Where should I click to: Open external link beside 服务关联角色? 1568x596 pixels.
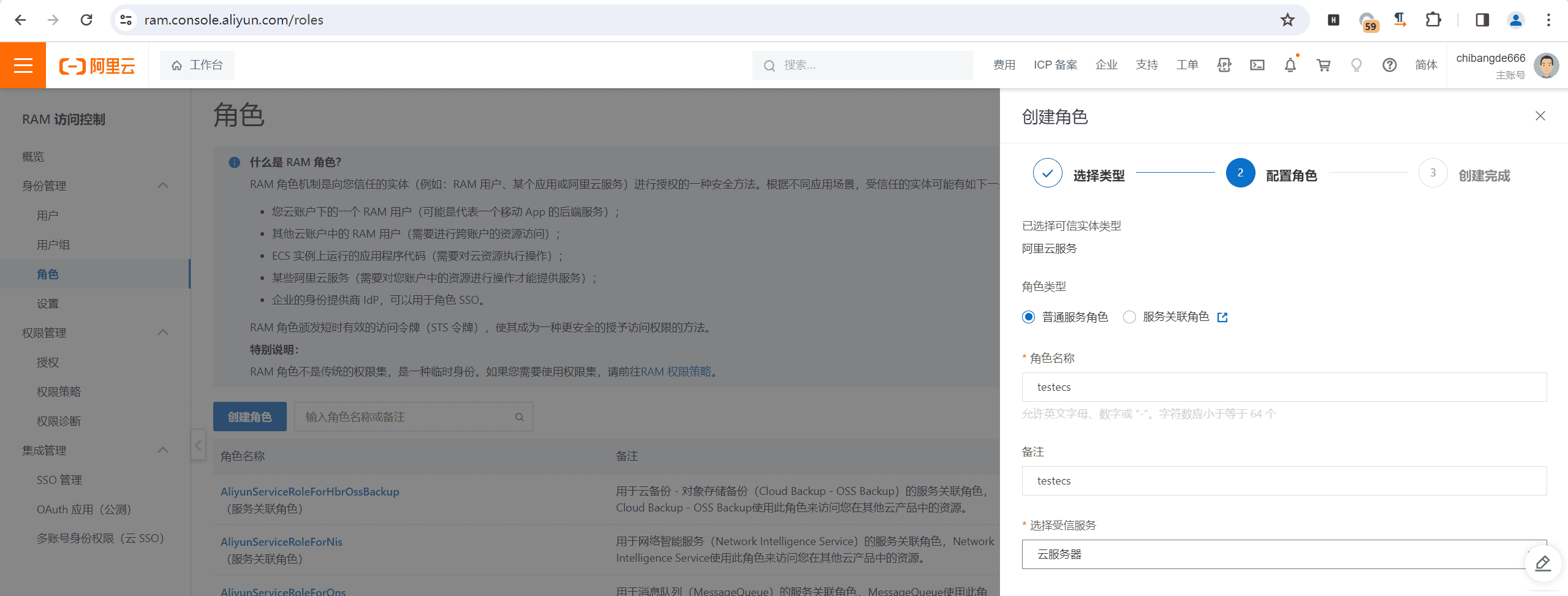click(1222, 317)
